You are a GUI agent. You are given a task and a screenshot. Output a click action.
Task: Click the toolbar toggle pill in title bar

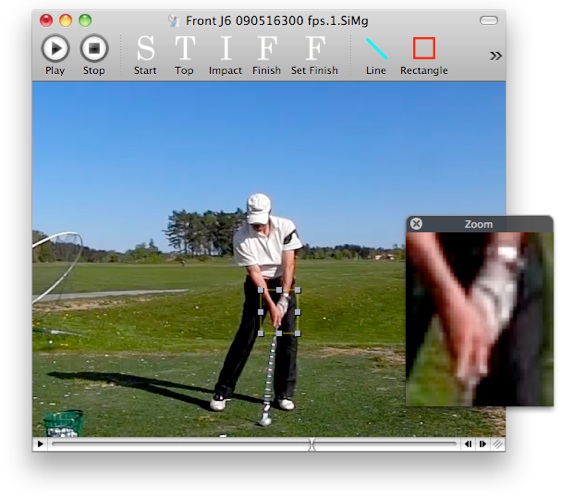pos(489,20)
